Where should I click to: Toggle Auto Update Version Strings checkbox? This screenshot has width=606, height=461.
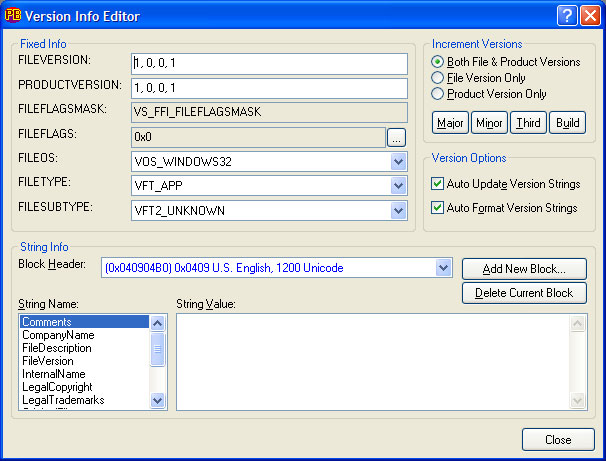pos(437,184)
